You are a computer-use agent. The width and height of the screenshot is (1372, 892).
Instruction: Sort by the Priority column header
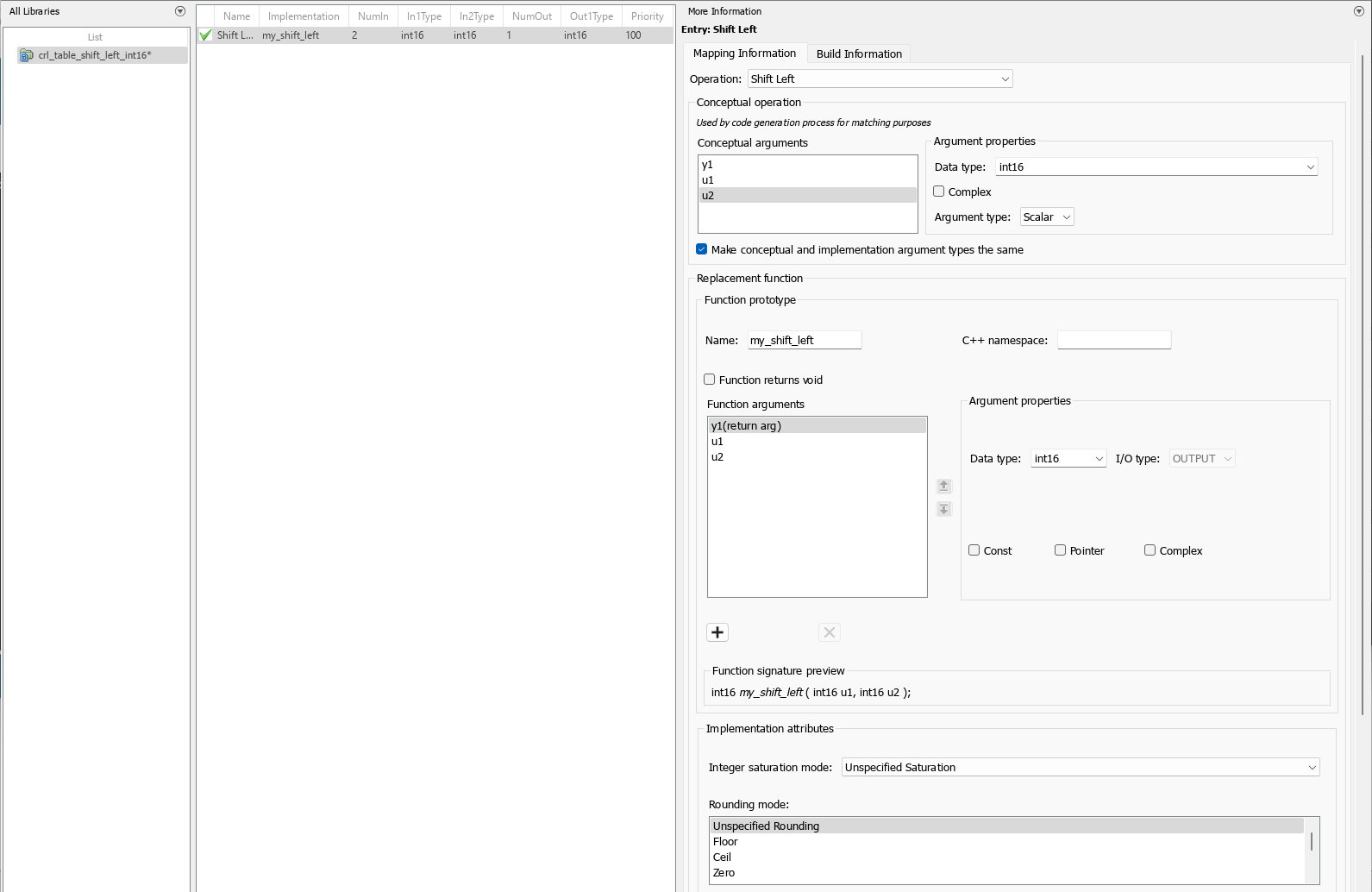[648, 16]
